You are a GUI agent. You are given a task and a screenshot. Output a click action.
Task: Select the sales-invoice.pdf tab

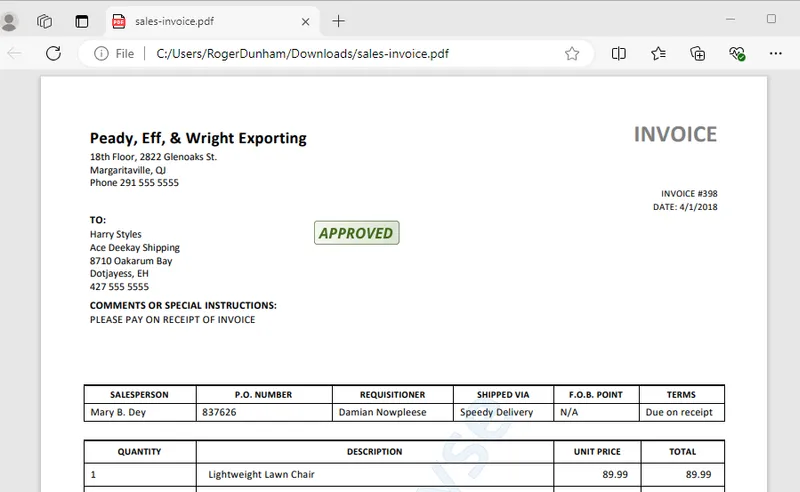pyautogui.click(x=213, y=21)
